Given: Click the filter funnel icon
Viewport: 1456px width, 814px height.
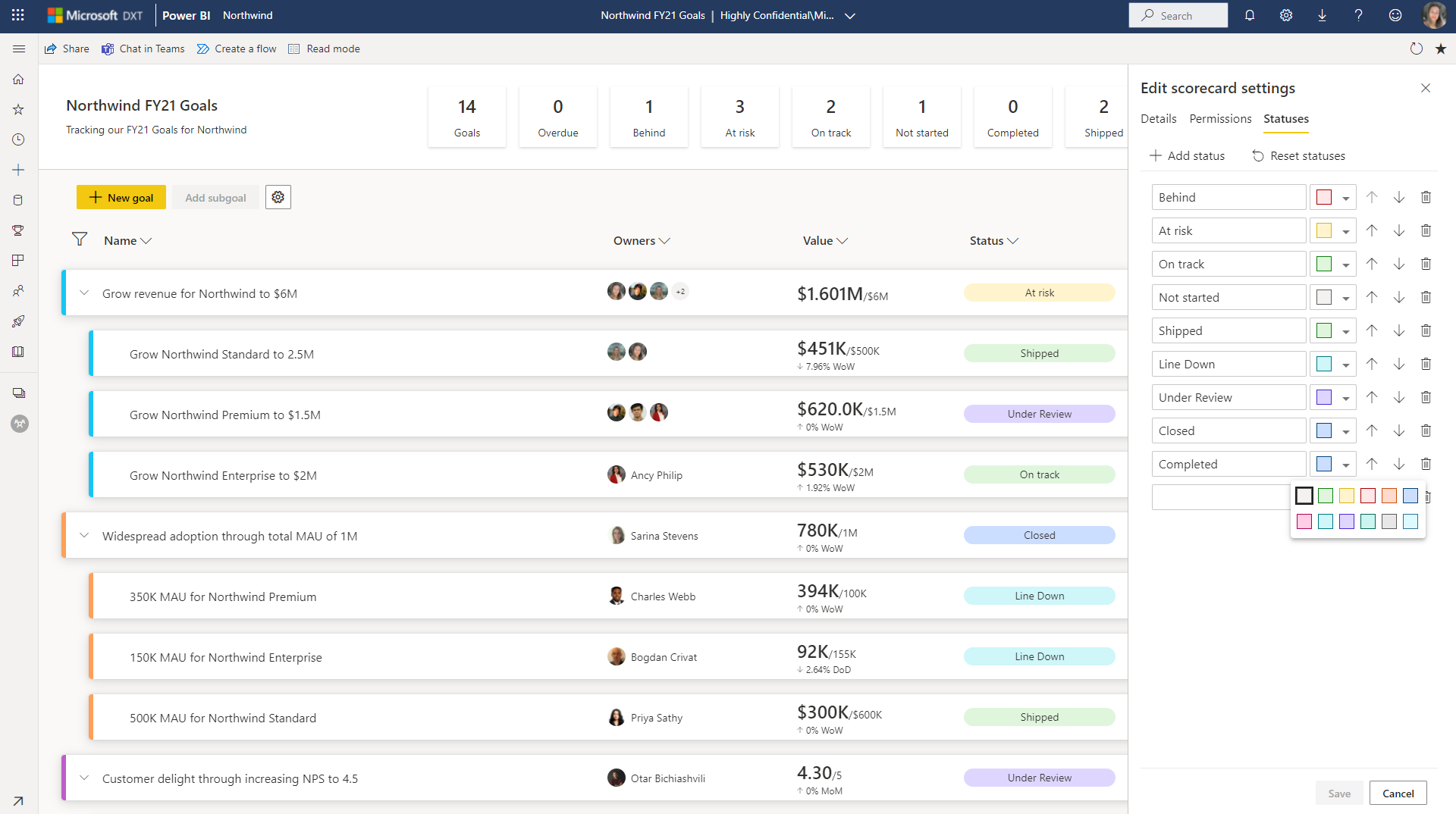Looking at the screenshot, I should point(79,240).
